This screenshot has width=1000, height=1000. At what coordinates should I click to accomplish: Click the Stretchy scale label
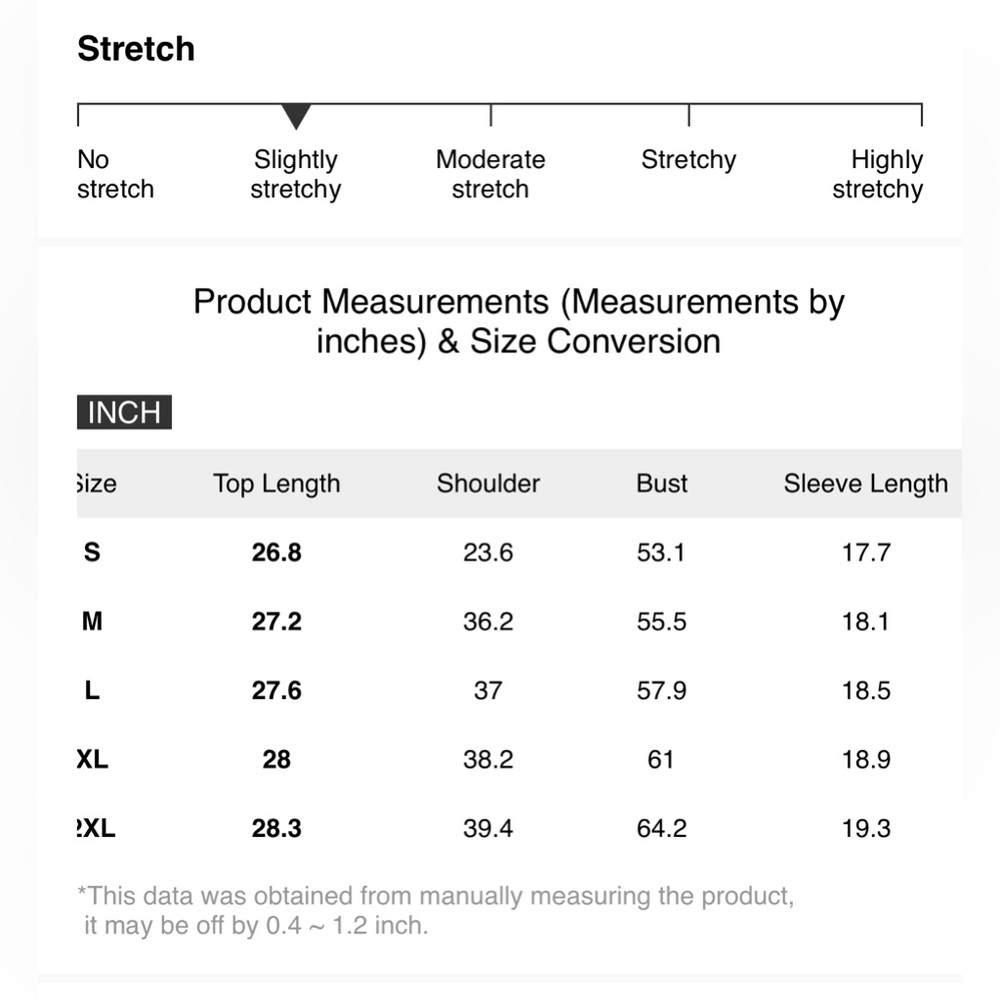pos(688,160)
